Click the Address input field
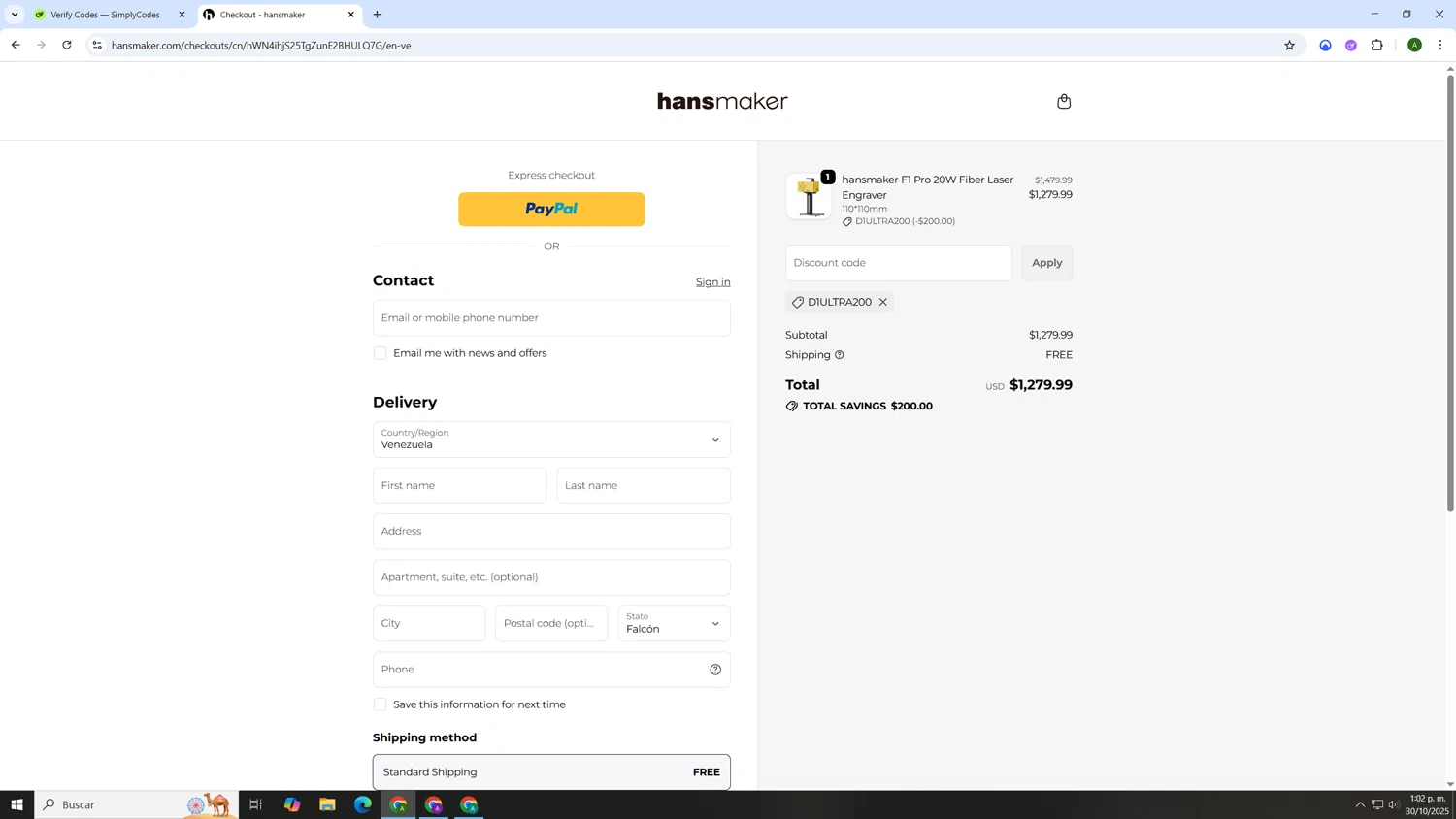 (551, 532)
